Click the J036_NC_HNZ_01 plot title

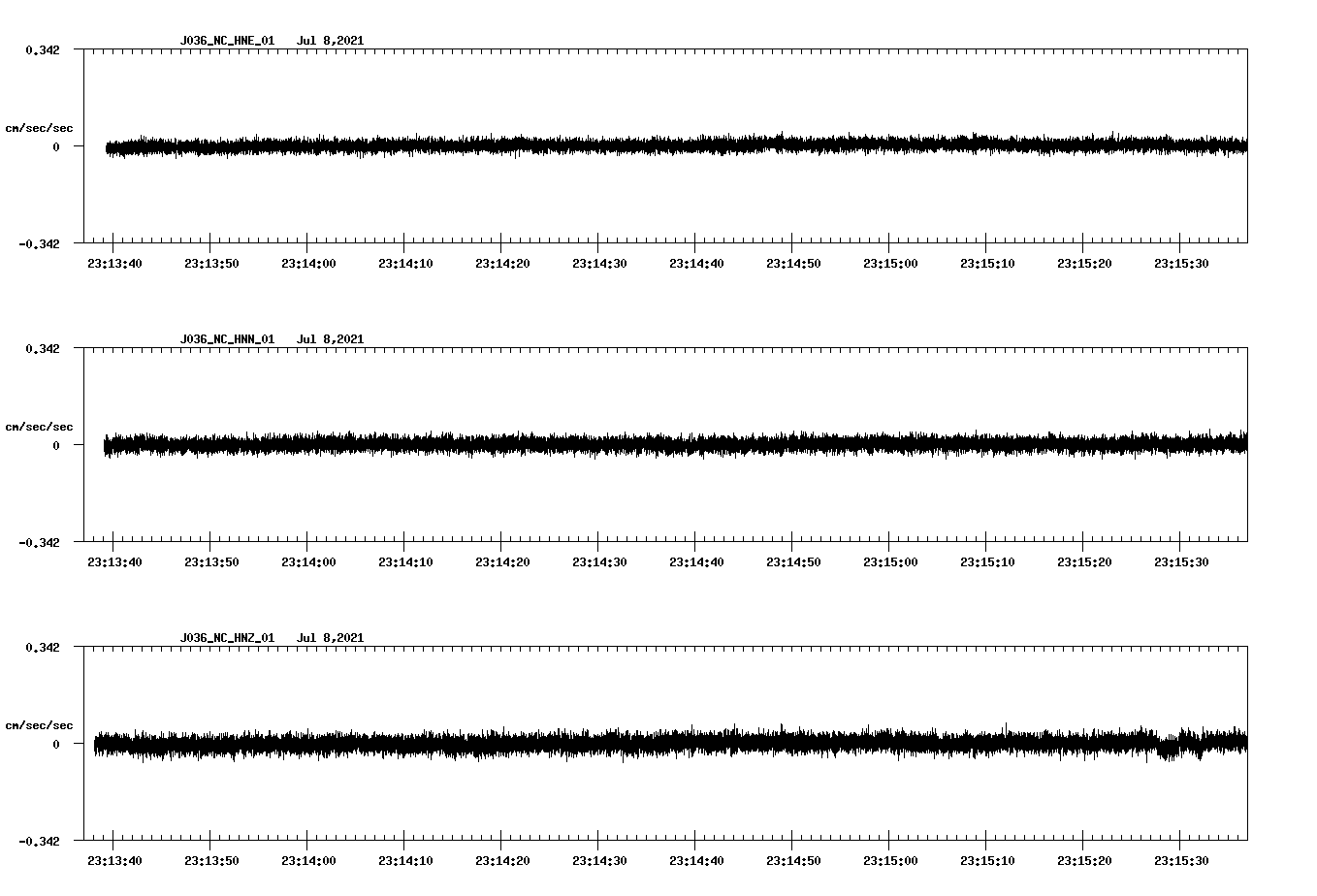pyautogui.click(x=227, y=638)
